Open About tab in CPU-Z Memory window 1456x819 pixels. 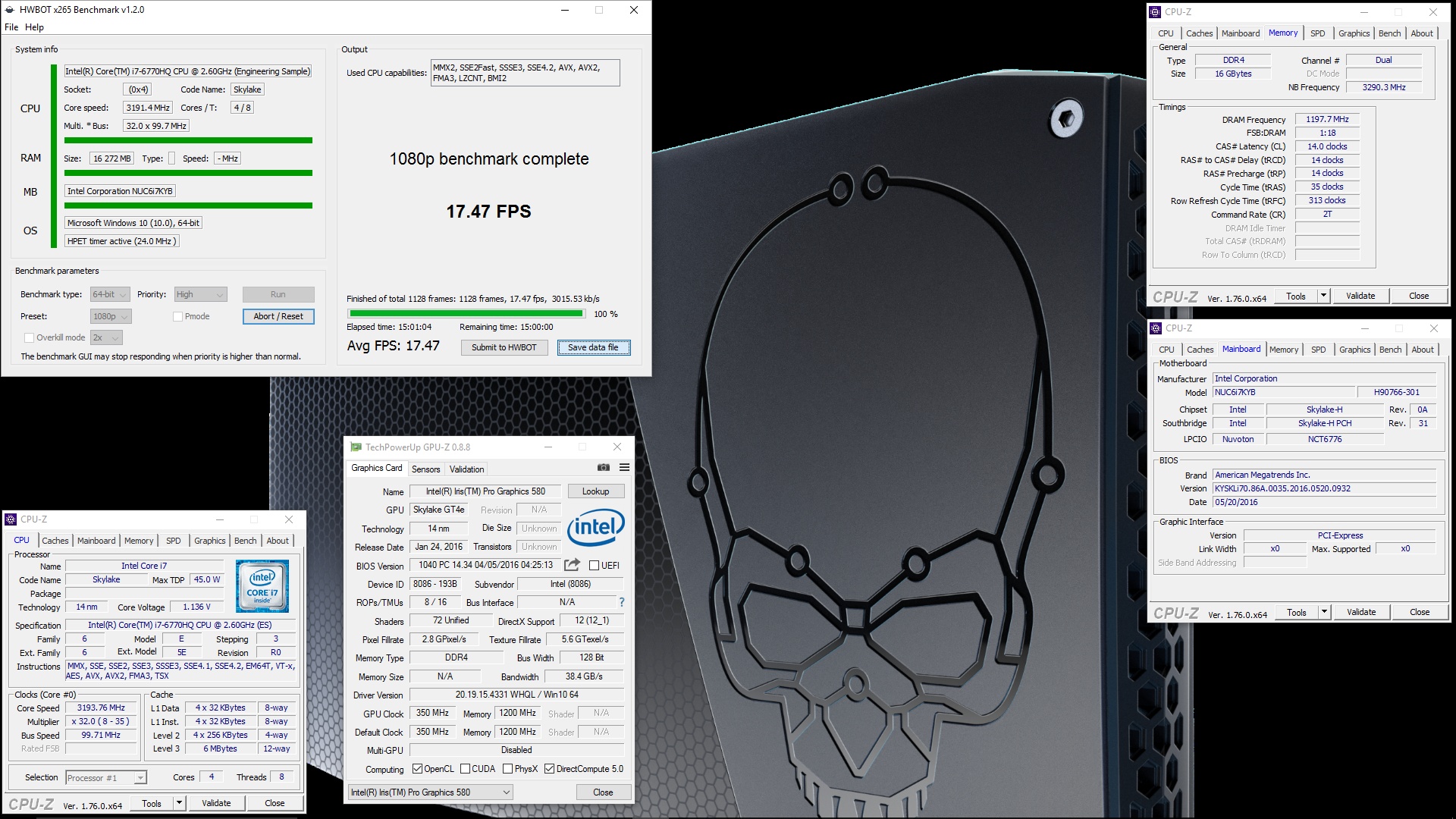coord(1422,33)
